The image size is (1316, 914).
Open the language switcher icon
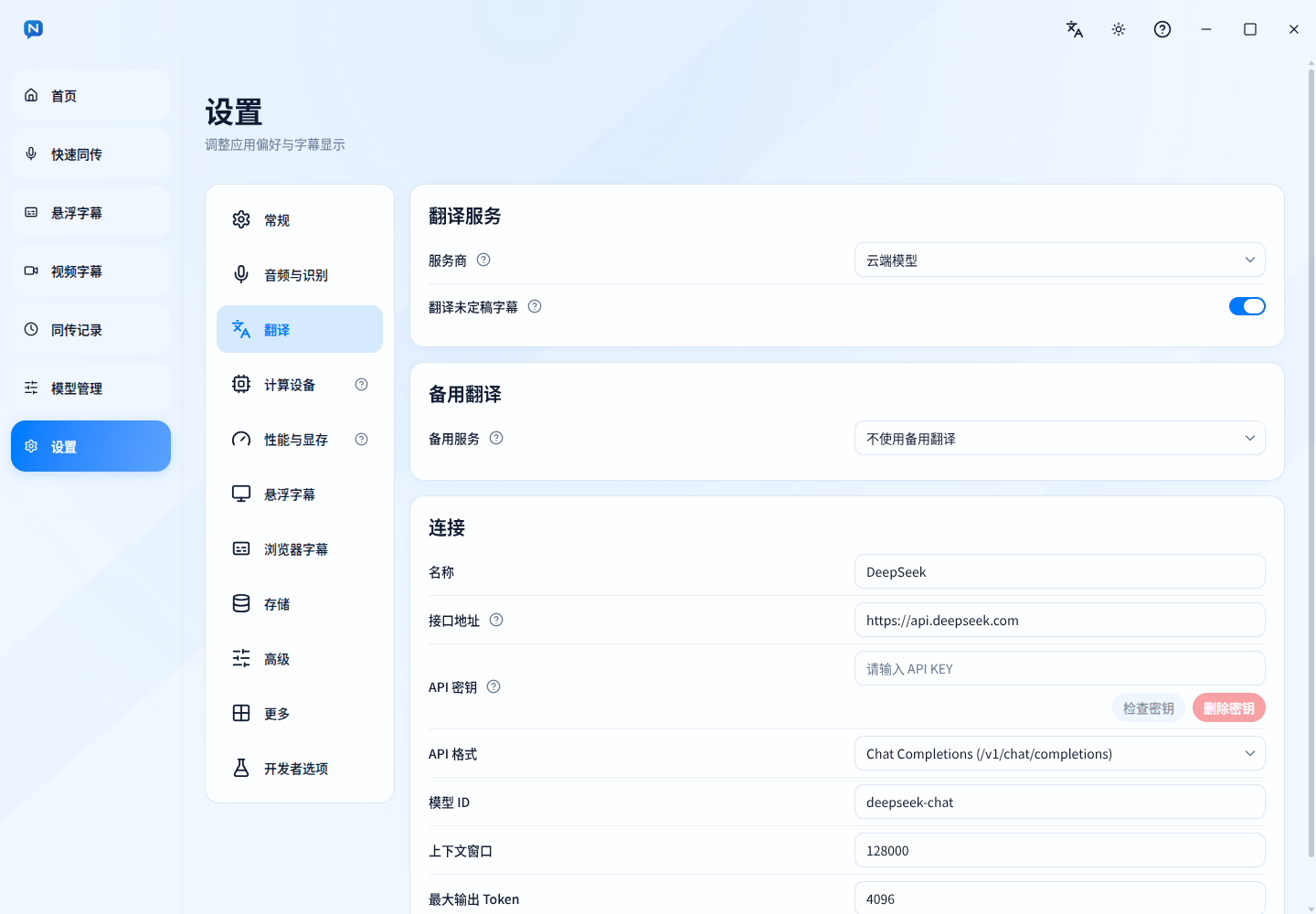(1075, 29)
